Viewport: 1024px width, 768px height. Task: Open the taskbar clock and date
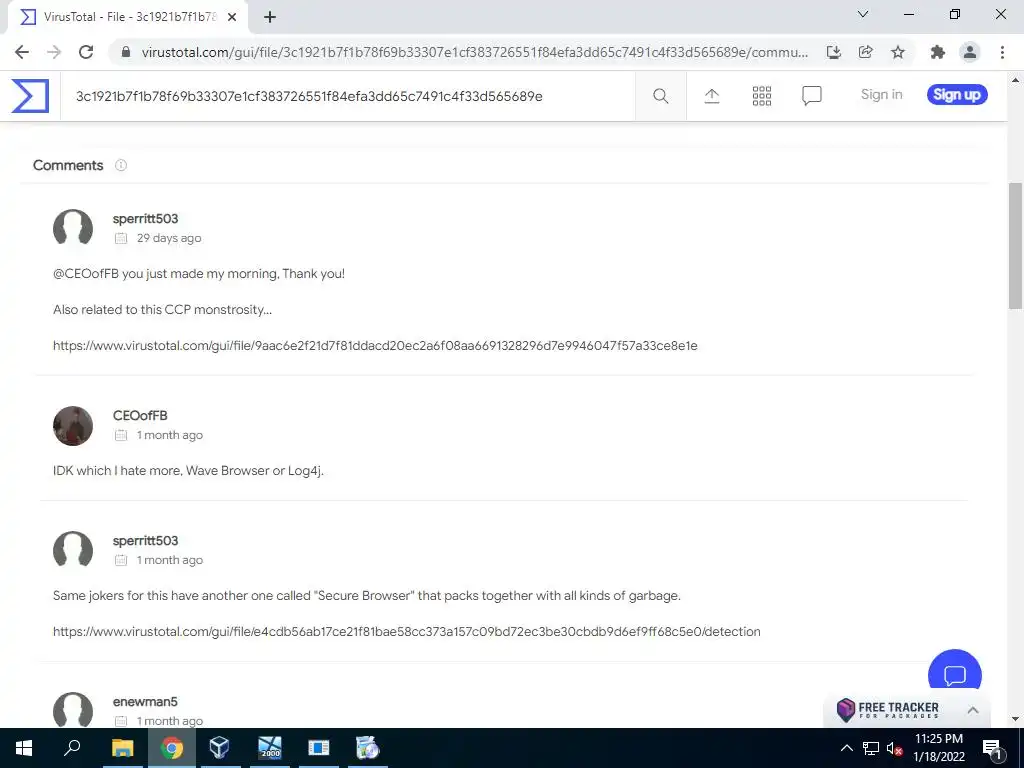click(938, 748)
